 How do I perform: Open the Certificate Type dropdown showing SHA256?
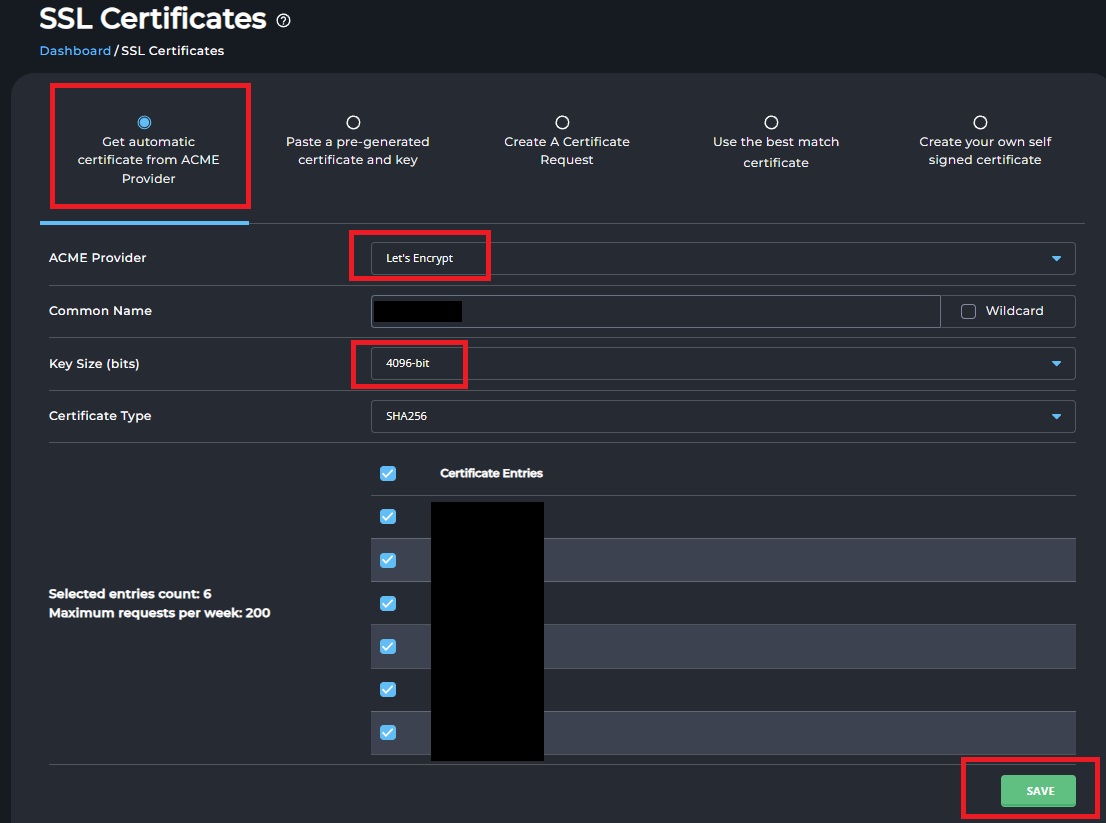click(x=723, y=416)
